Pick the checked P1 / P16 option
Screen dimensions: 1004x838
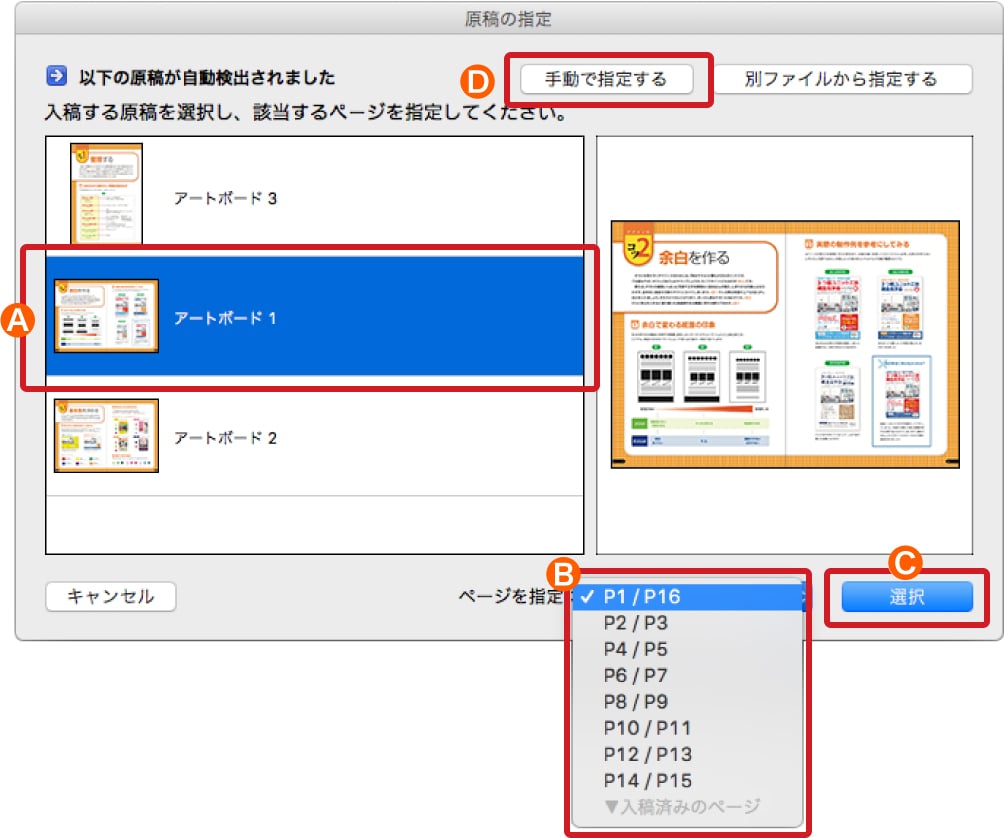641,597
